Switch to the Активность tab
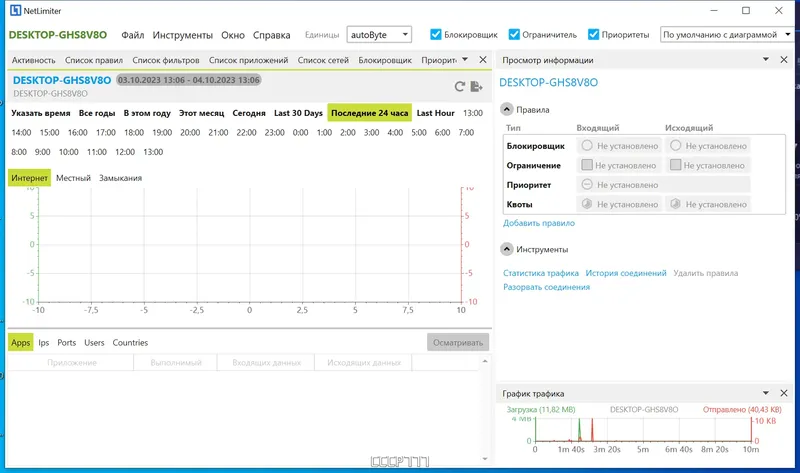The height and width of the screenshot is (473, 800). coord(33,60)
